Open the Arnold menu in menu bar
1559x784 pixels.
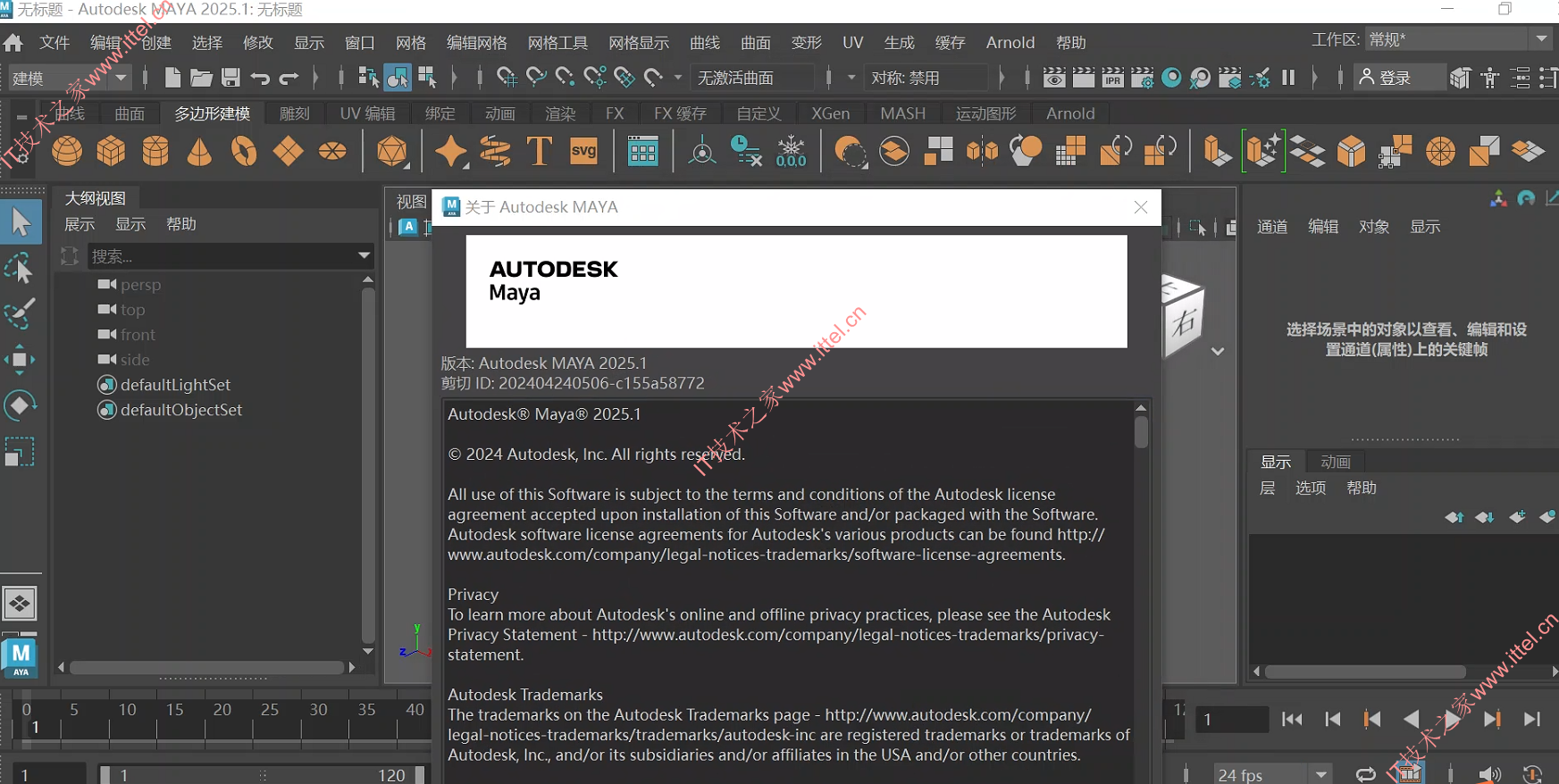[x=1010, y=43]
